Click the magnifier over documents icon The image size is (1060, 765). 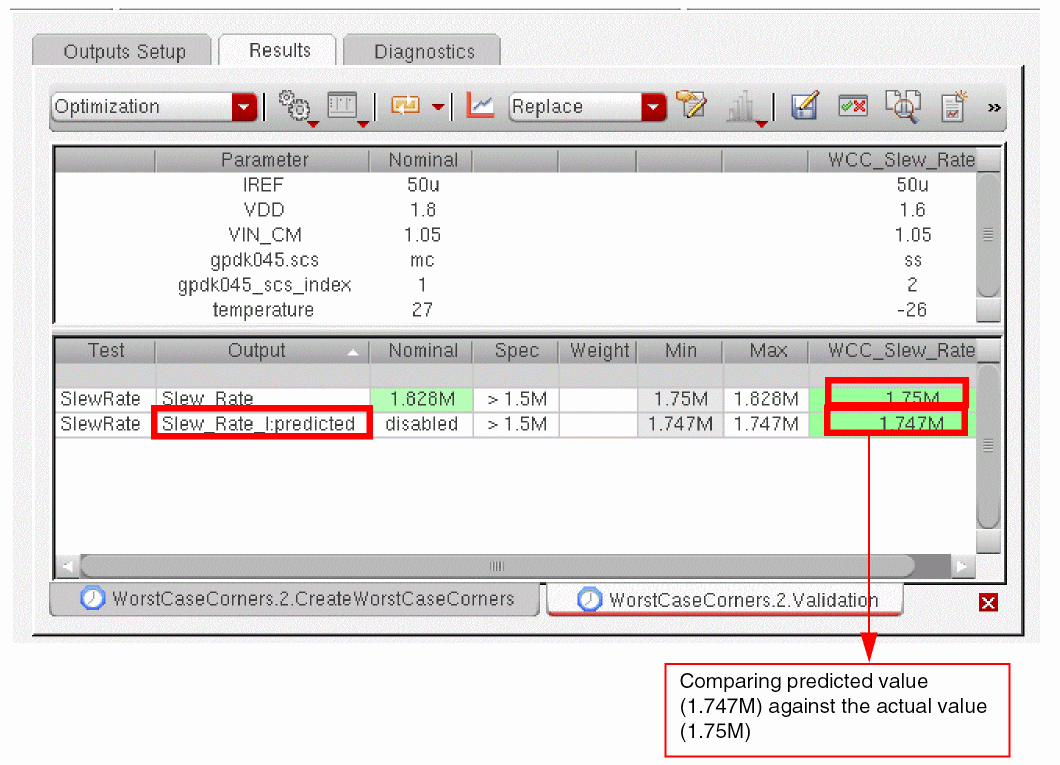coord(903,106)
